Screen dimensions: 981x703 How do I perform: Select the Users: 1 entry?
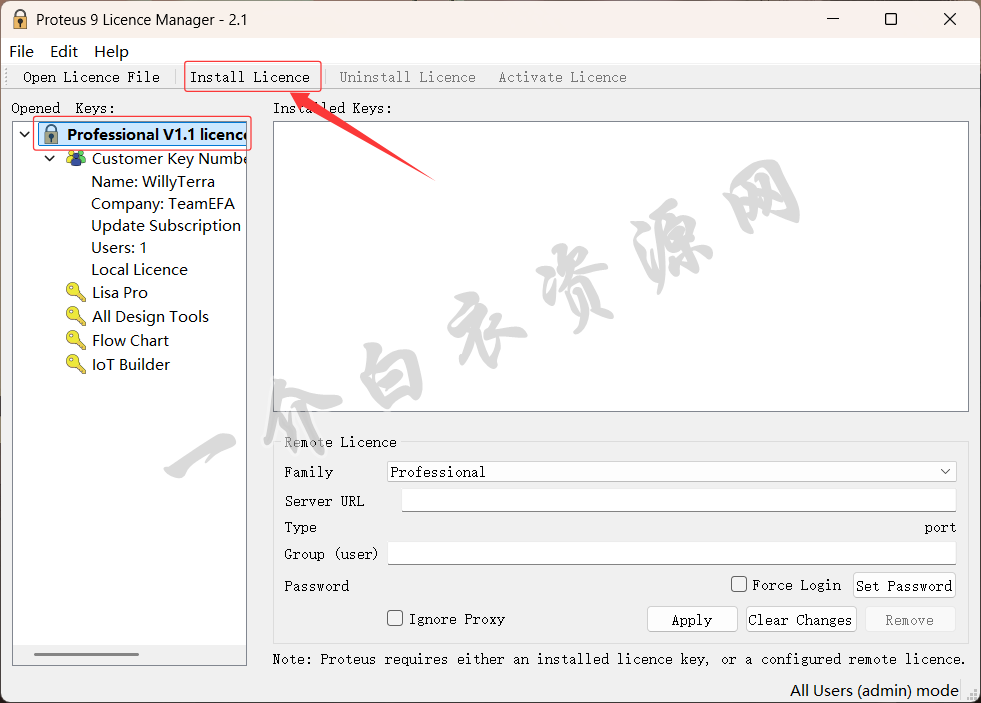pyautogui.click(x=119, y=248)
